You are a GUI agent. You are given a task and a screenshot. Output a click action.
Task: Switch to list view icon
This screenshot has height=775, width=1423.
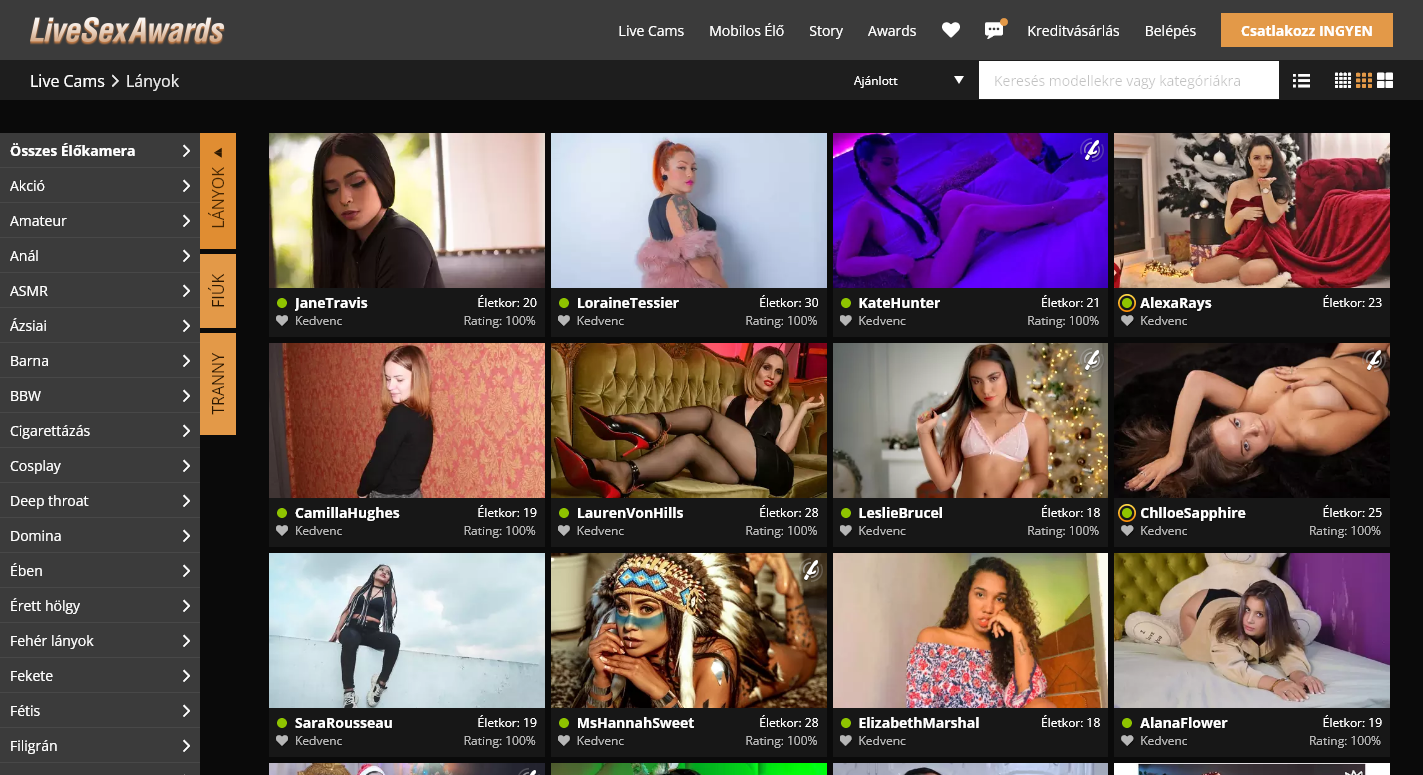[1301, 81]
